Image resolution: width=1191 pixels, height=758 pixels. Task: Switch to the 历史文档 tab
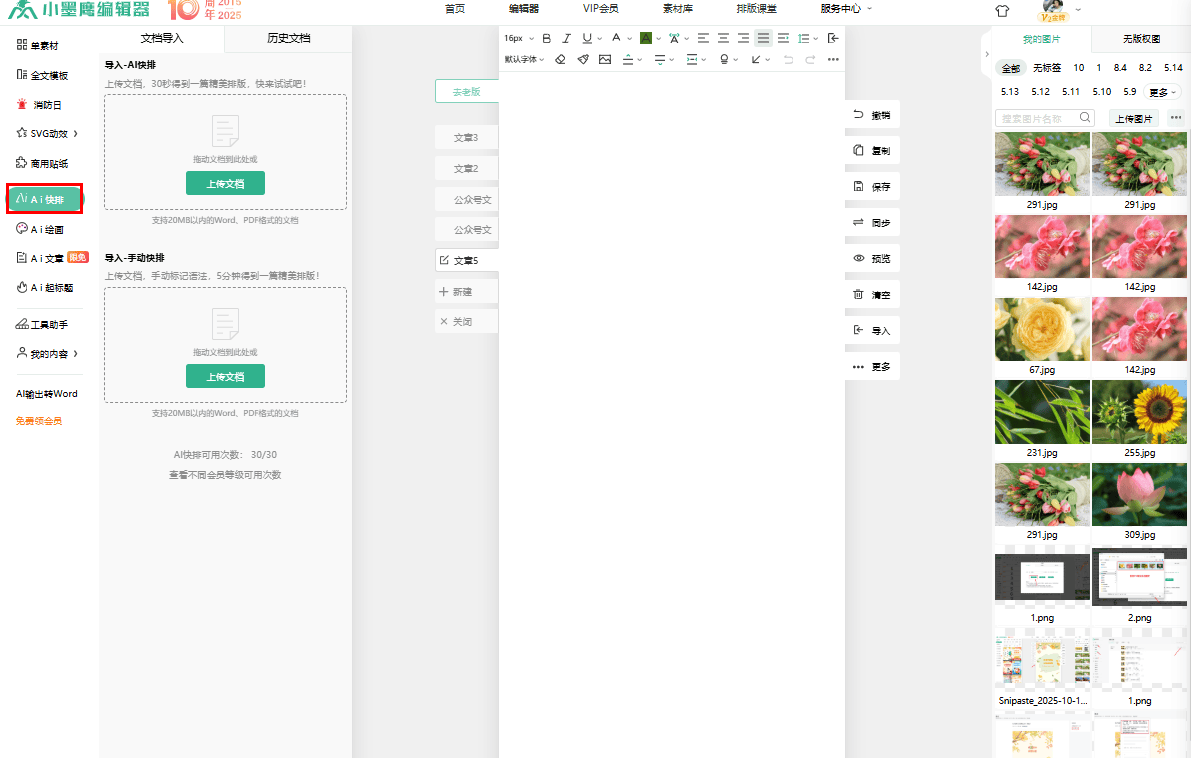coord(289,38)
